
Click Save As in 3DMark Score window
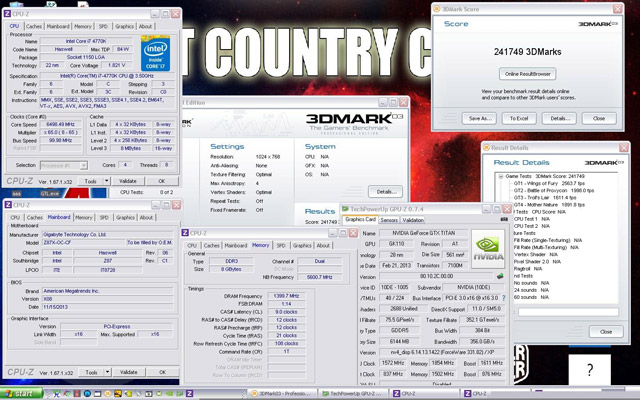[x=479, y=118]
